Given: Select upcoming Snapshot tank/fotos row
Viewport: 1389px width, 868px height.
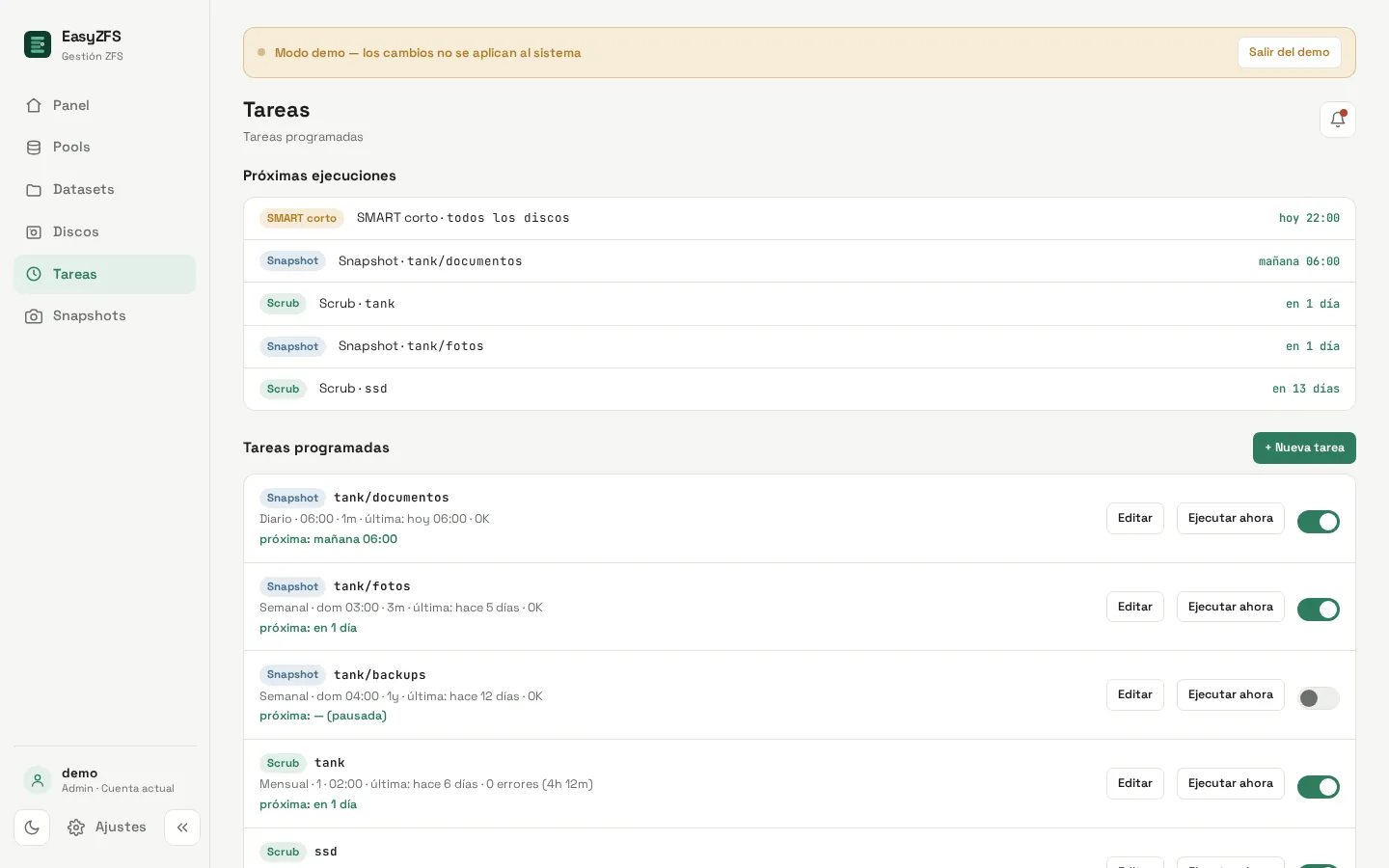Looking at the screenshot, I should (800, 346).
